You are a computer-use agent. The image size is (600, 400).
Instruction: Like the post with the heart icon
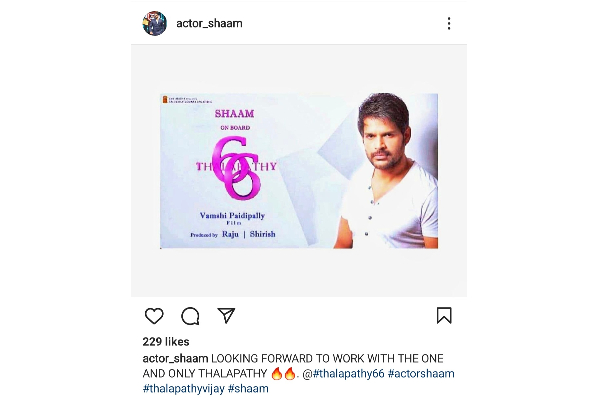(x=154, y=316)
